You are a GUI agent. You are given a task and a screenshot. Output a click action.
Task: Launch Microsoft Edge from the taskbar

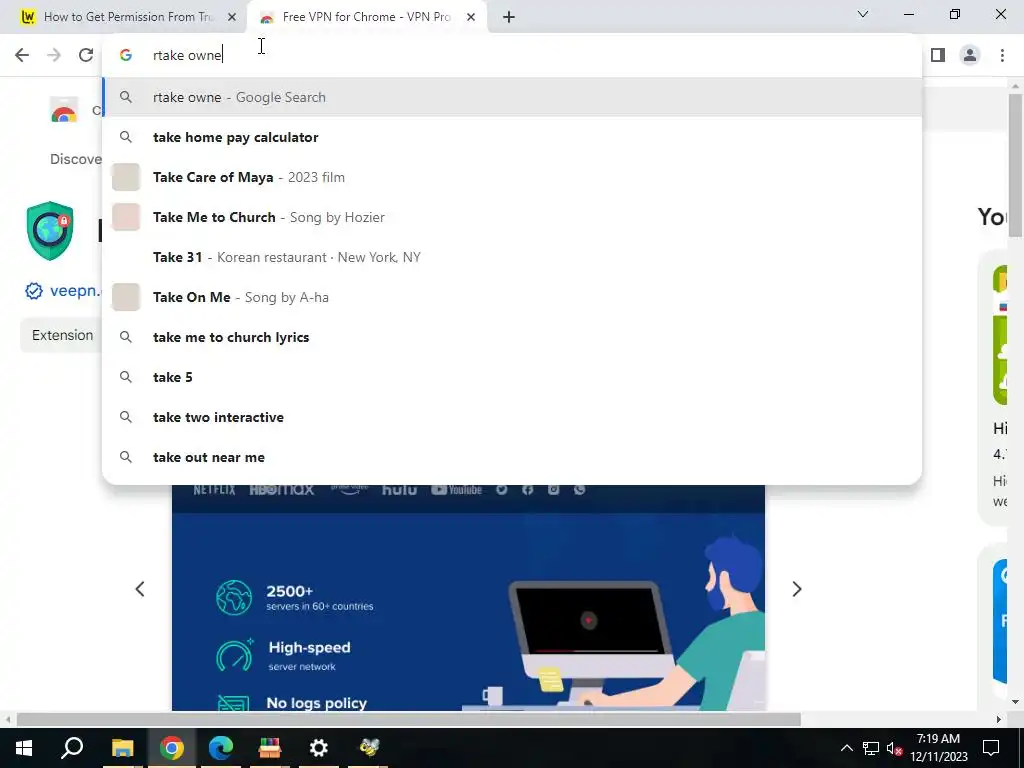tap(221, 748)
